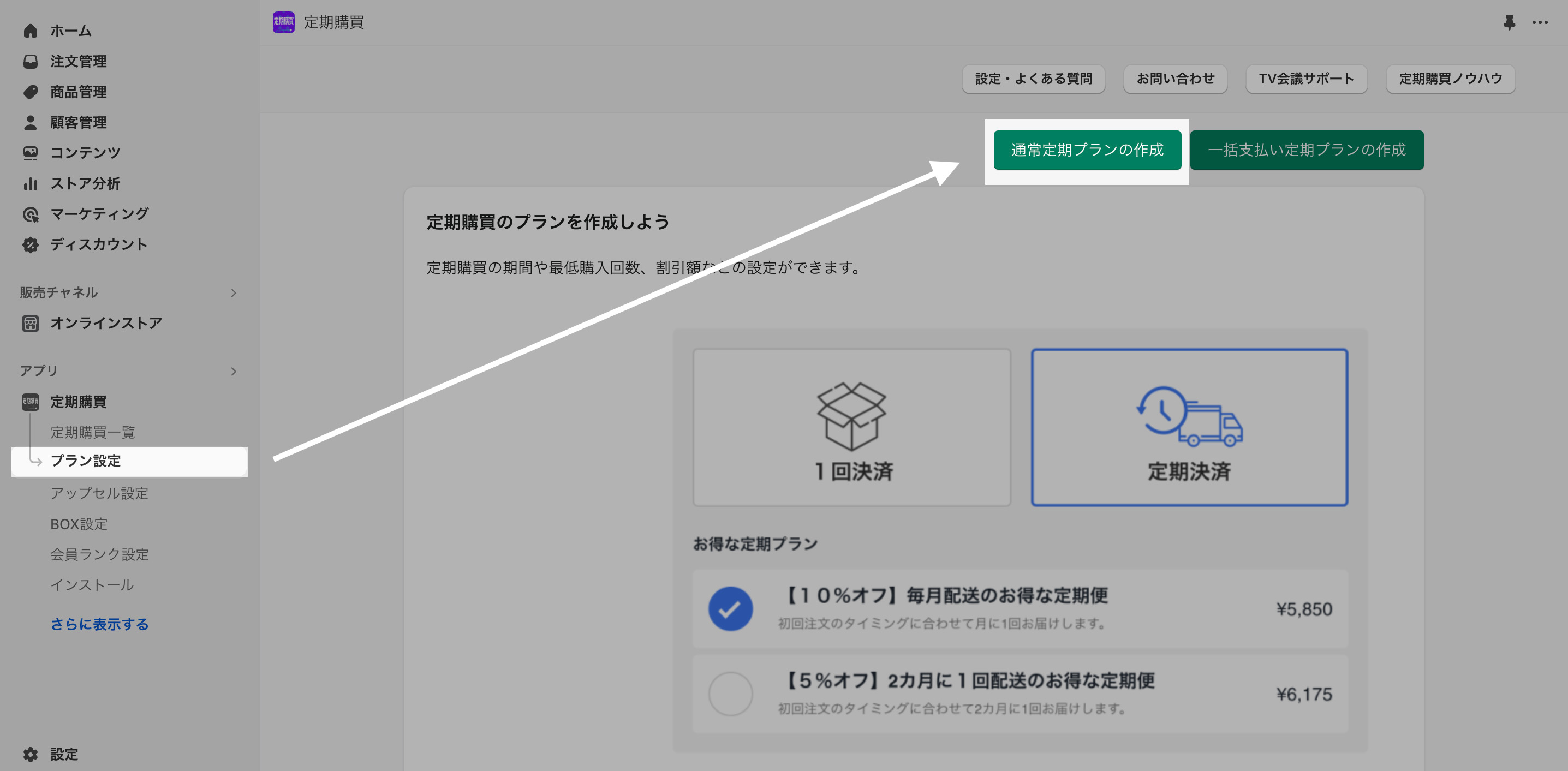Click the Customers person icon

31,122
